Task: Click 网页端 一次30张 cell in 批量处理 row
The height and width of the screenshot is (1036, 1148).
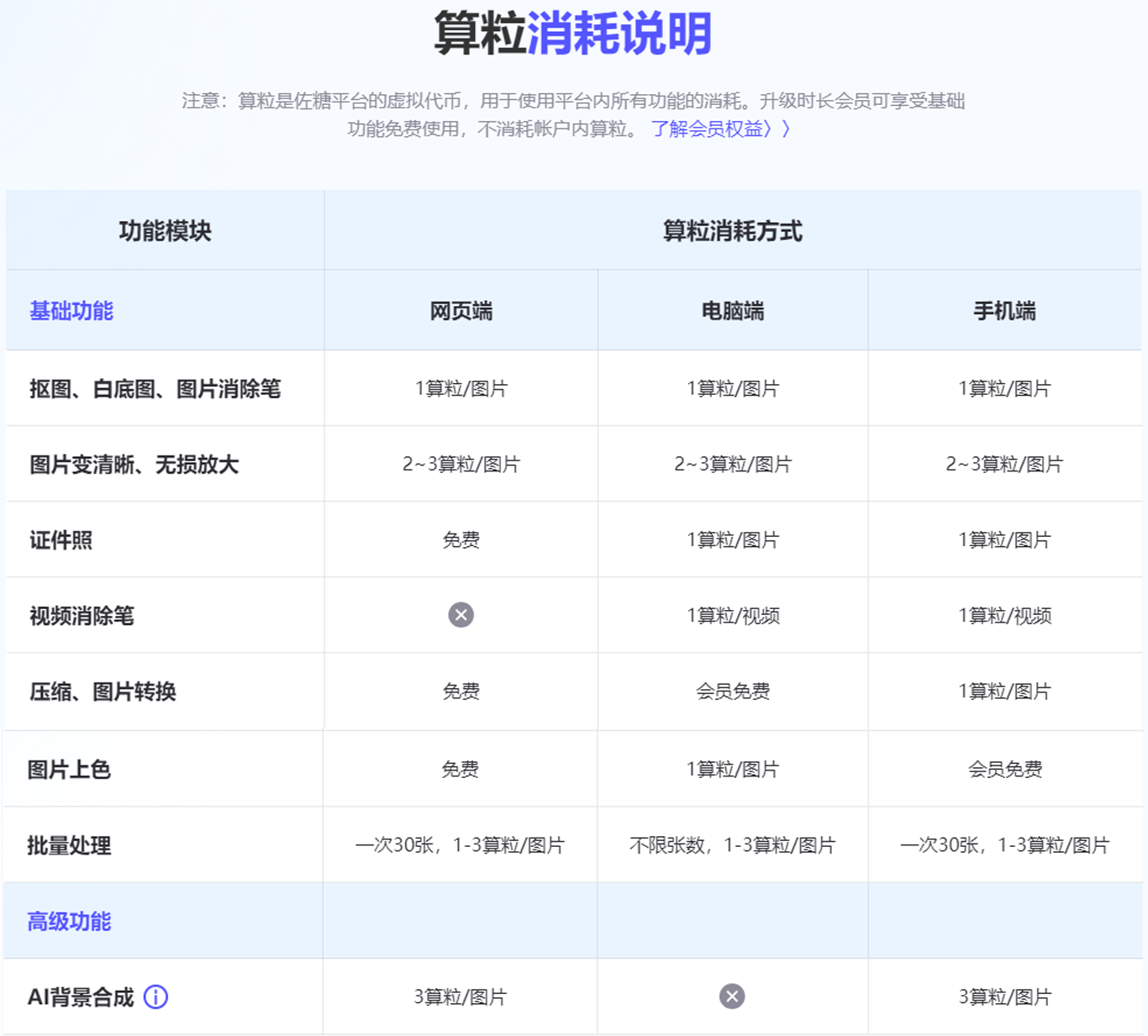Action: [460, 845]
